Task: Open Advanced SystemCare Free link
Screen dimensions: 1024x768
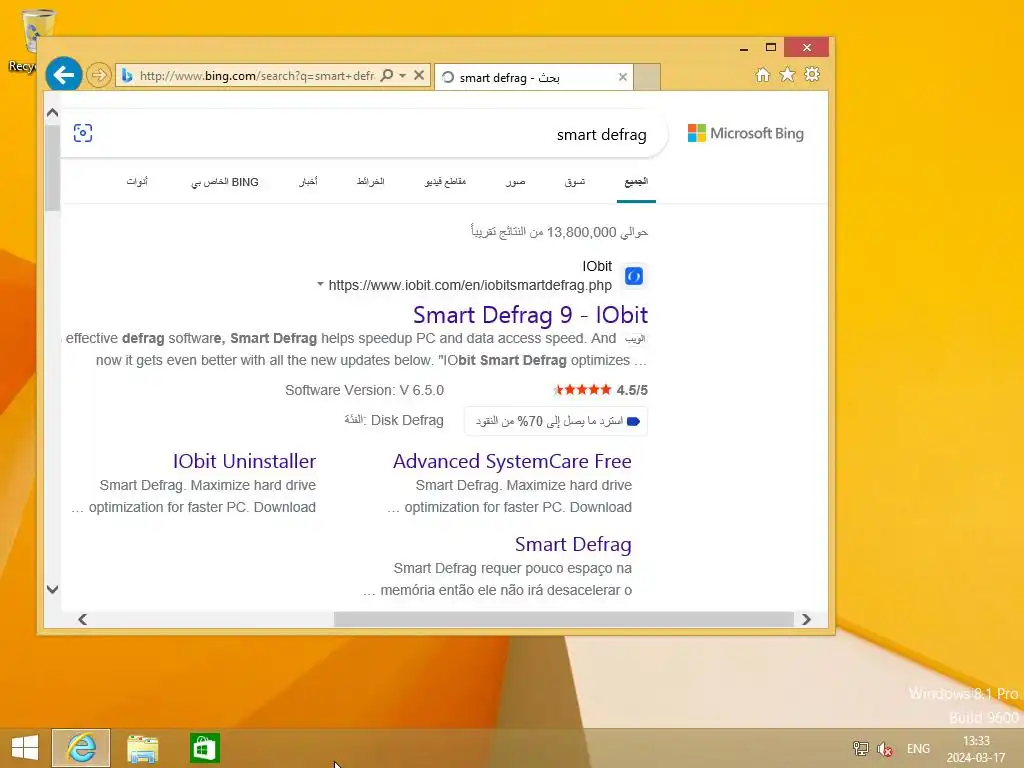Action: [x=512, y=462]
